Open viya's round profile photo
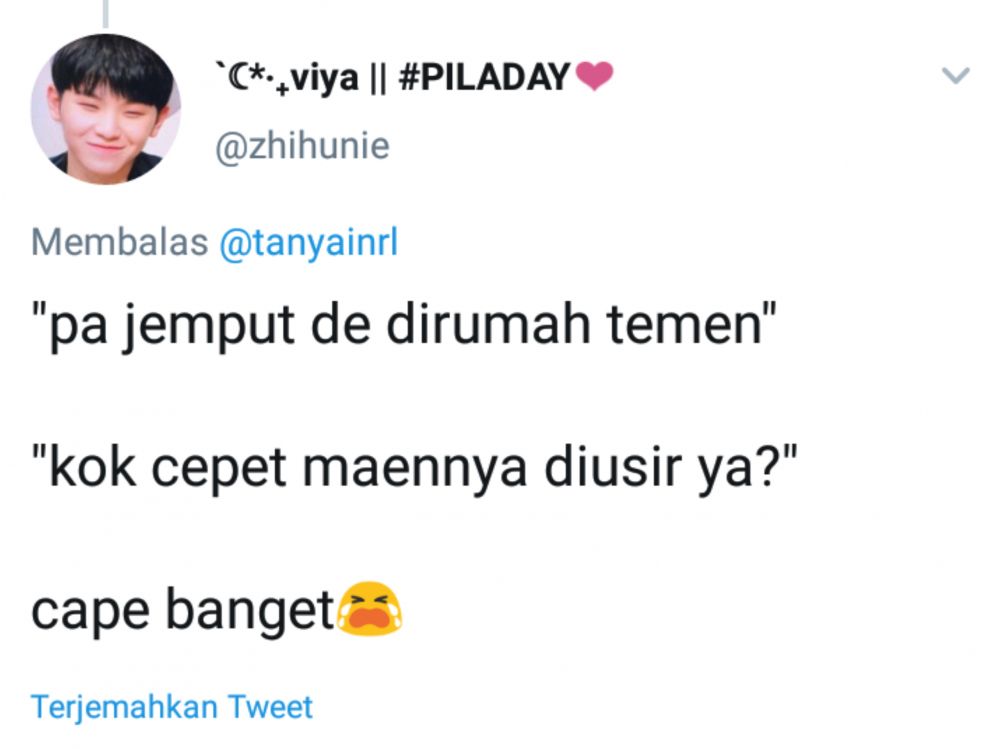 (x=106, y=109)
